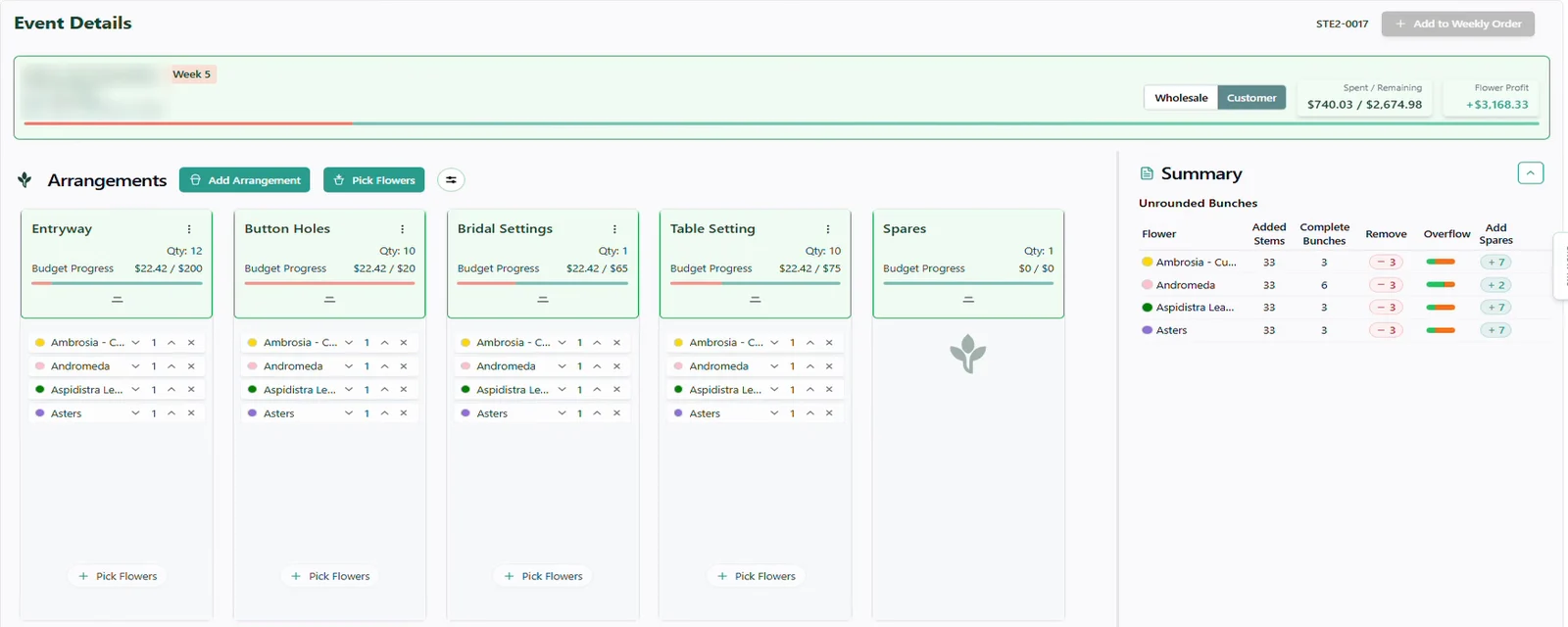The width and height of the screenshot is (1568, 627).
Task: Switch pricing view to Customer
Action: (1251, 98)
